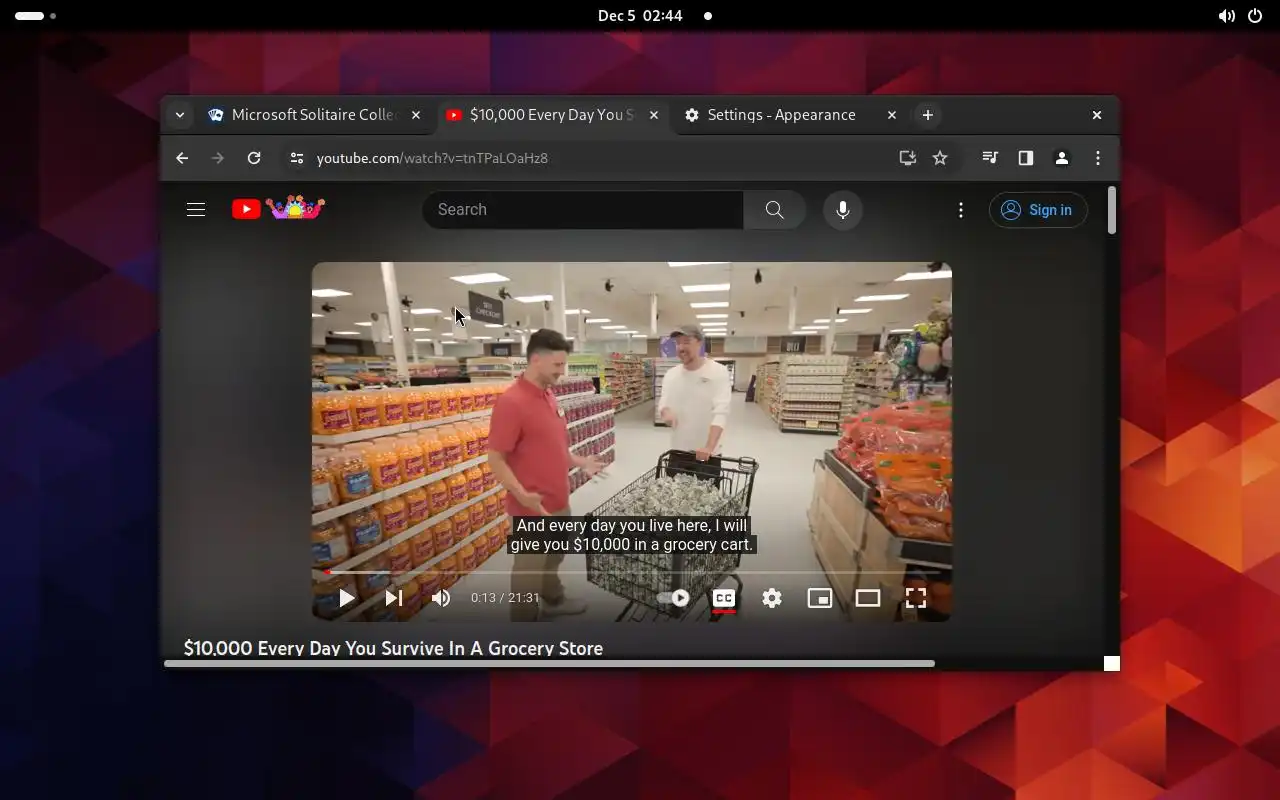The width and height of the screenshot is (1280, 800).
Task: Search with your voice microphone
Action: pos(843,209)
